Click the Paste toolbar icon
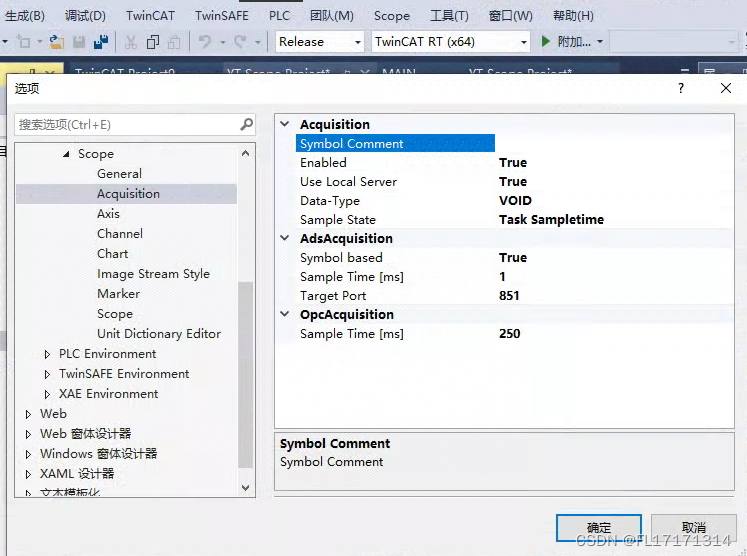 pyautogui.click(x=175, y=42)
